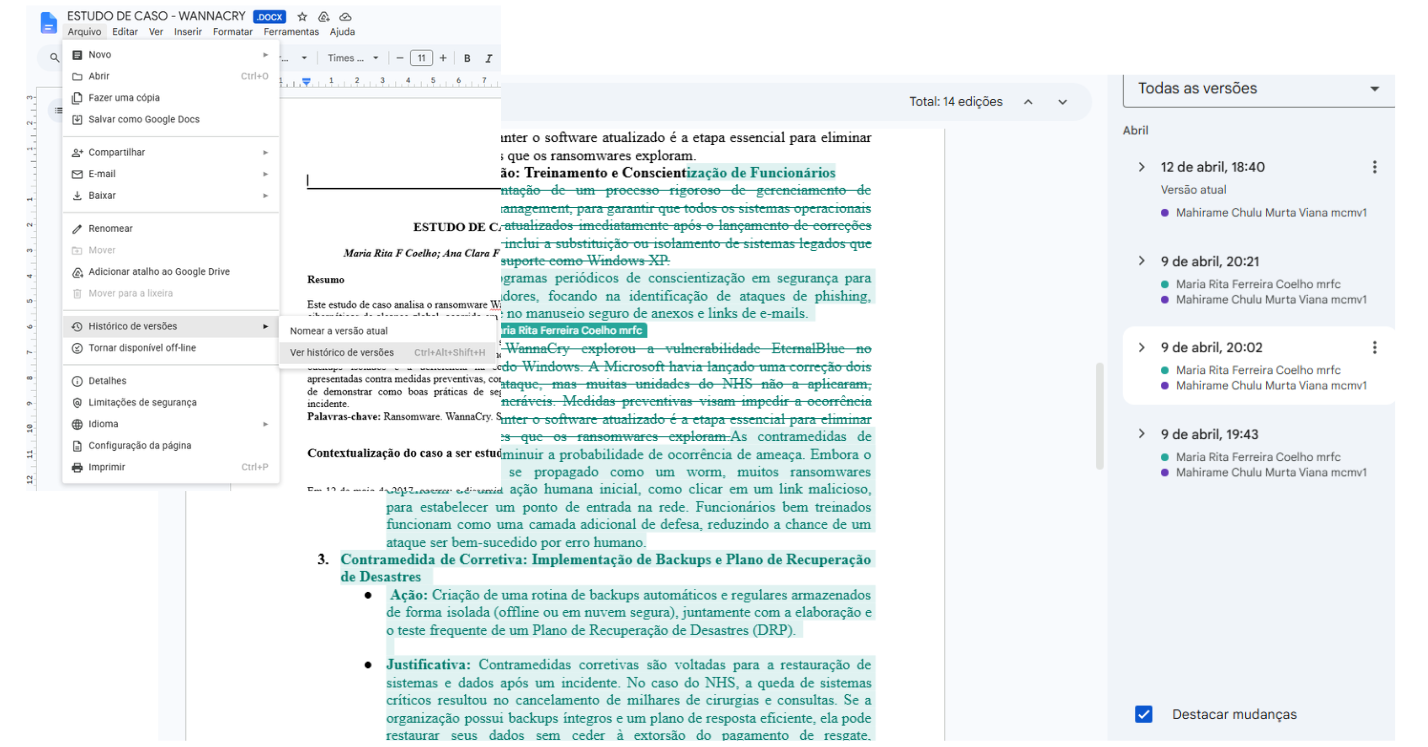Open the Ferramentas menu
Screen dimensions: 1428x747
291,32
